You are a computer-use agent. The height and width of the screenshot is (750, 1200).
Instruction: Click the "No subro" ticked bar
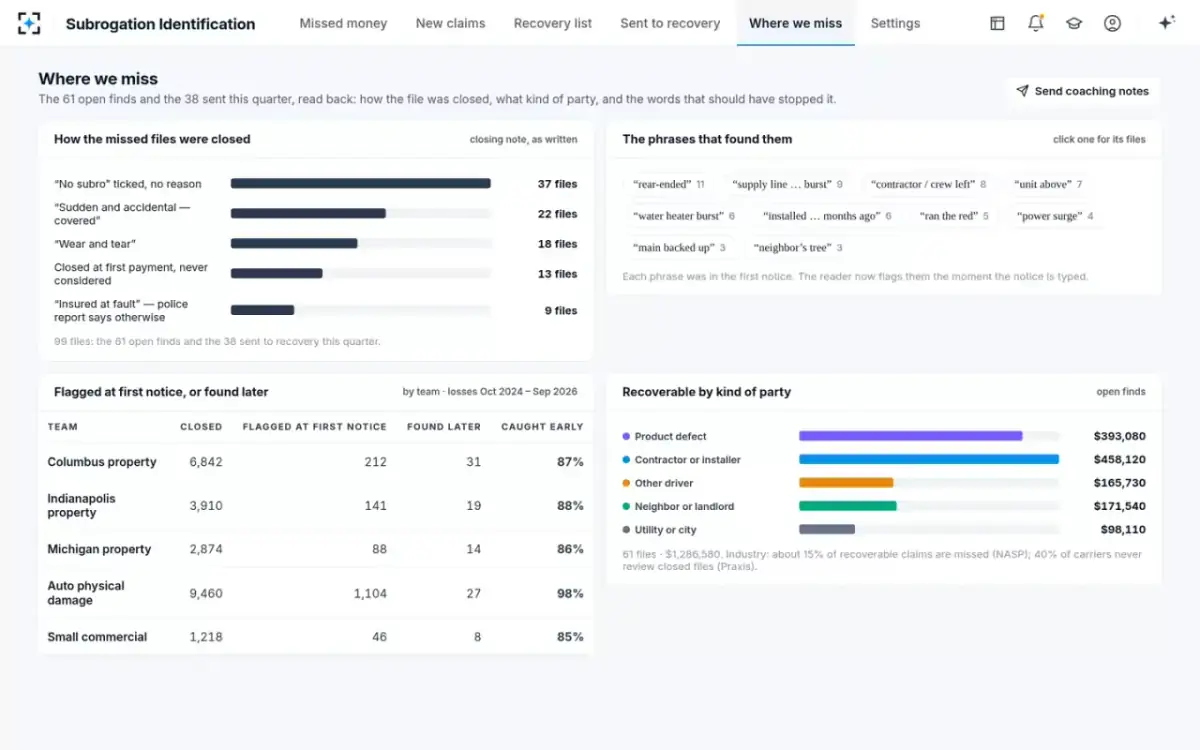[x=361, y=184]
